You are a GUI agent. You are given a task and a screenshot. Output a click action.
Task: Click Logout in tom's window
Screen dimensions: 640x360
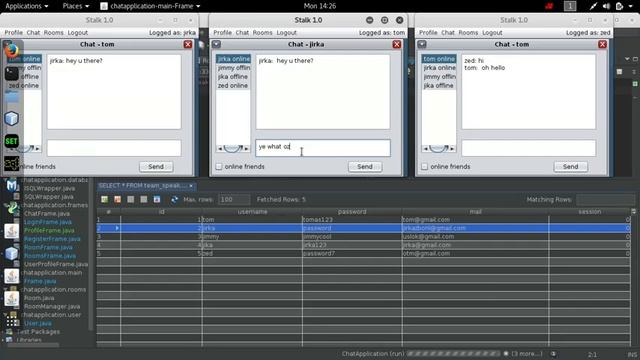coord(287,33)
